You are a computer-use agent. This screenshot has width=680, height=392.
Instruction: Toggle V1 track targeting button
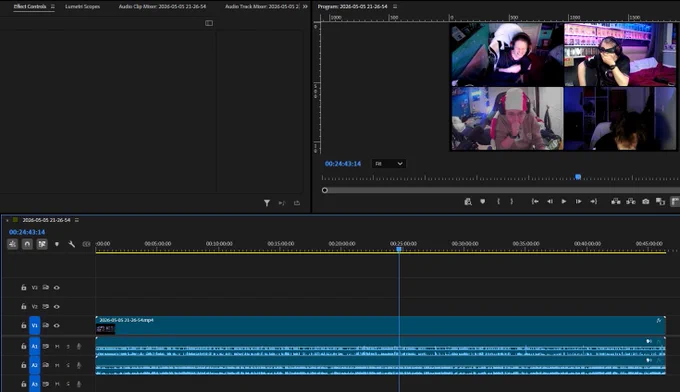tap(35, 325)
